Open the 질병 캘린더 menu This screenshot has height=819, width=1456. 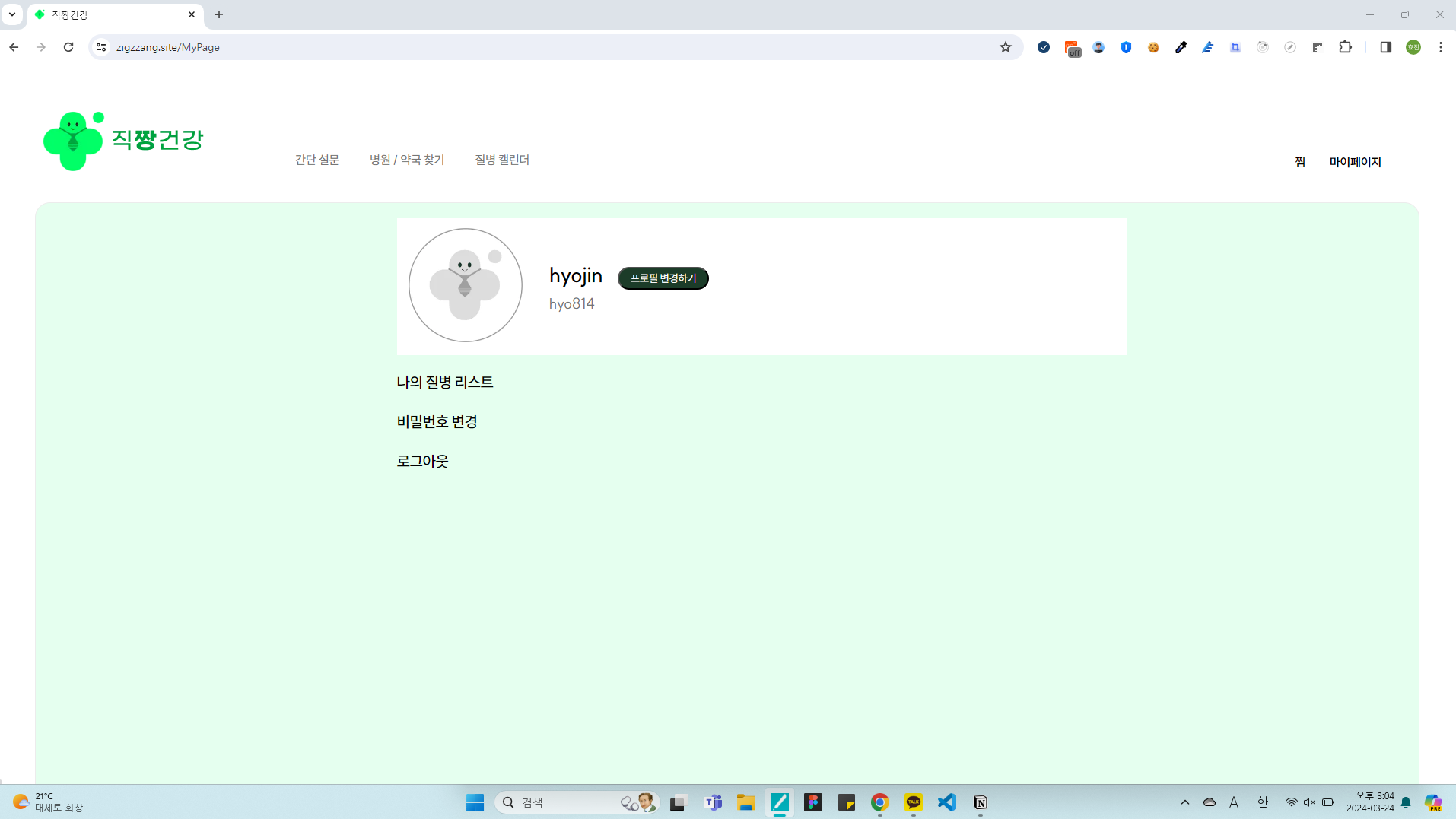point(501,160)
